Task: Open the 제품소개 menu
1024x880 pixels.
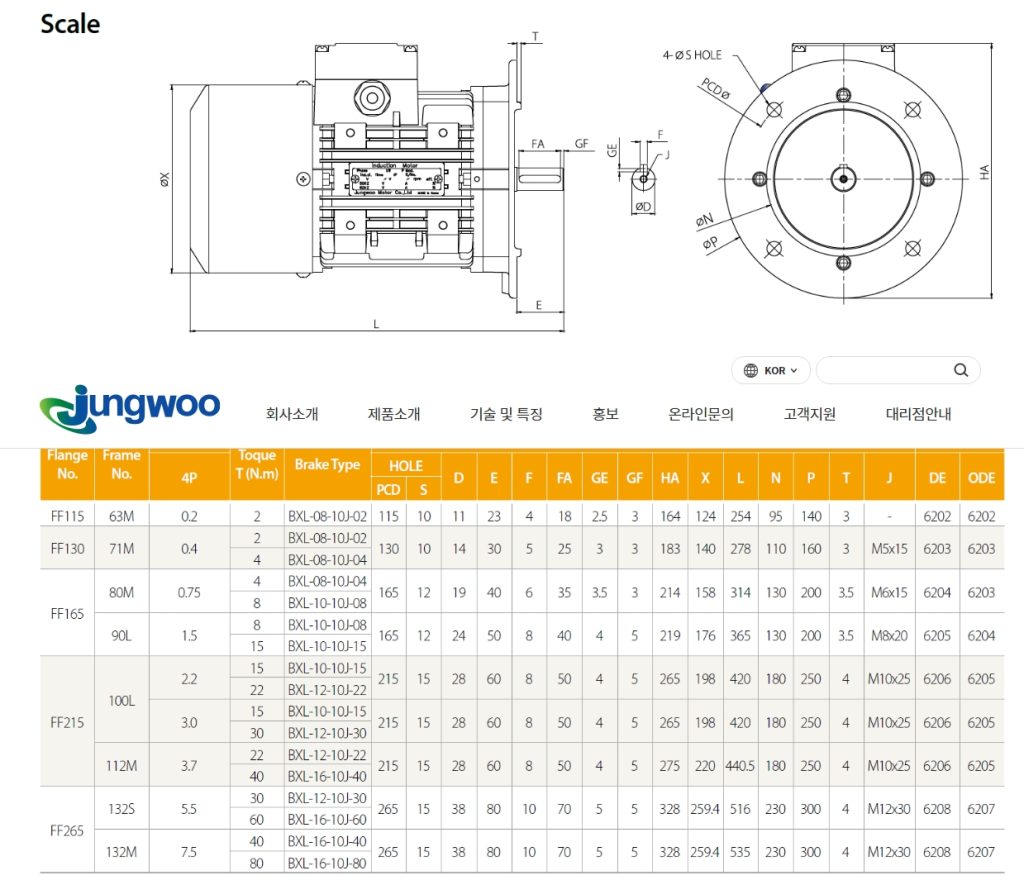Action: click(x=394, y=414)
